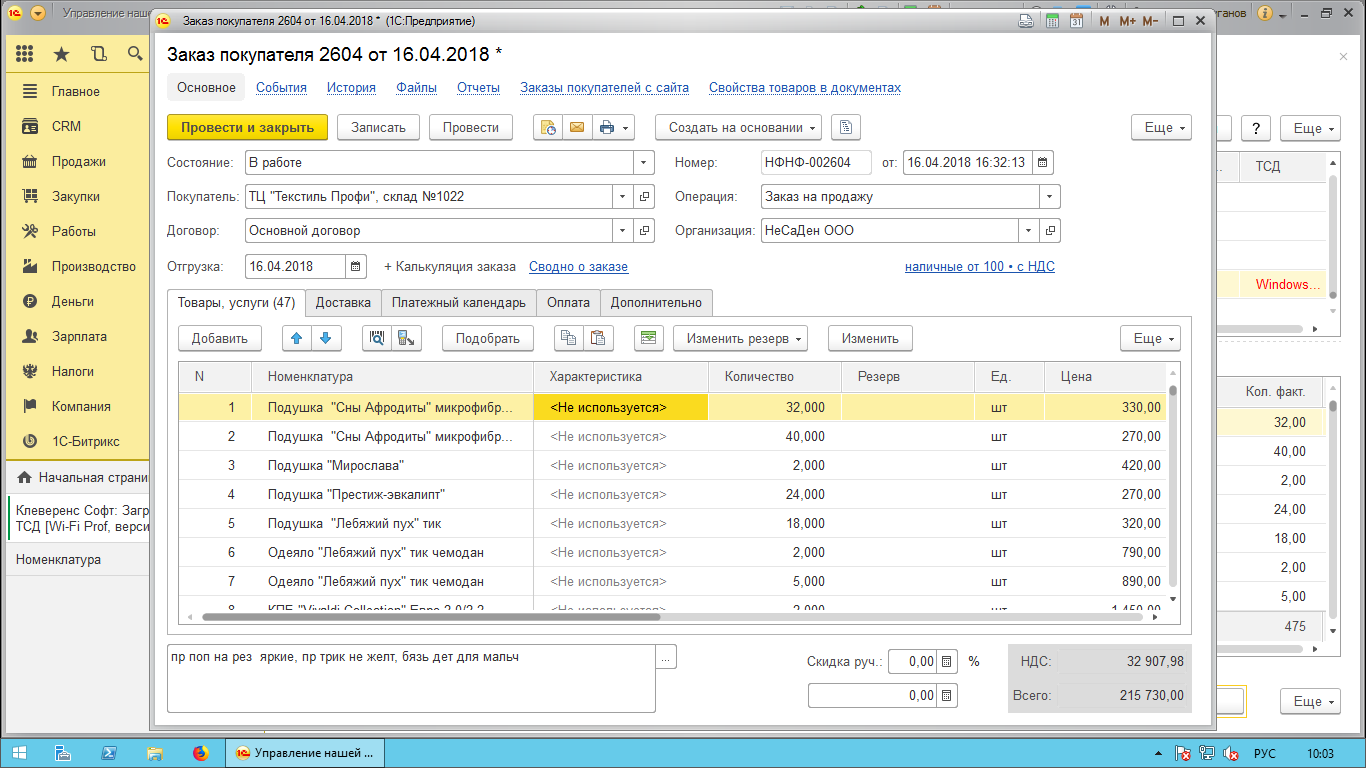Open Еще menu above goods table
The width and height of the screenshot is (1366, 768).
click(x=1151, y=338)
